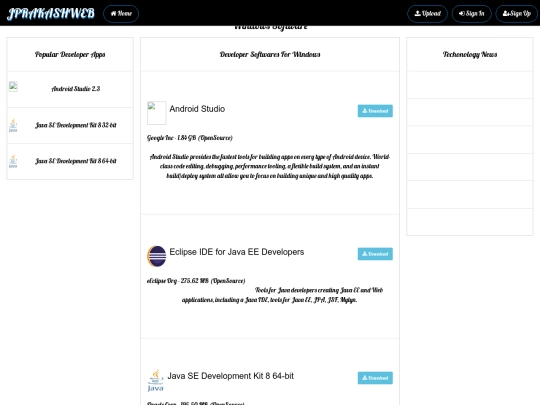Go to the Home page button

(121, 14)
